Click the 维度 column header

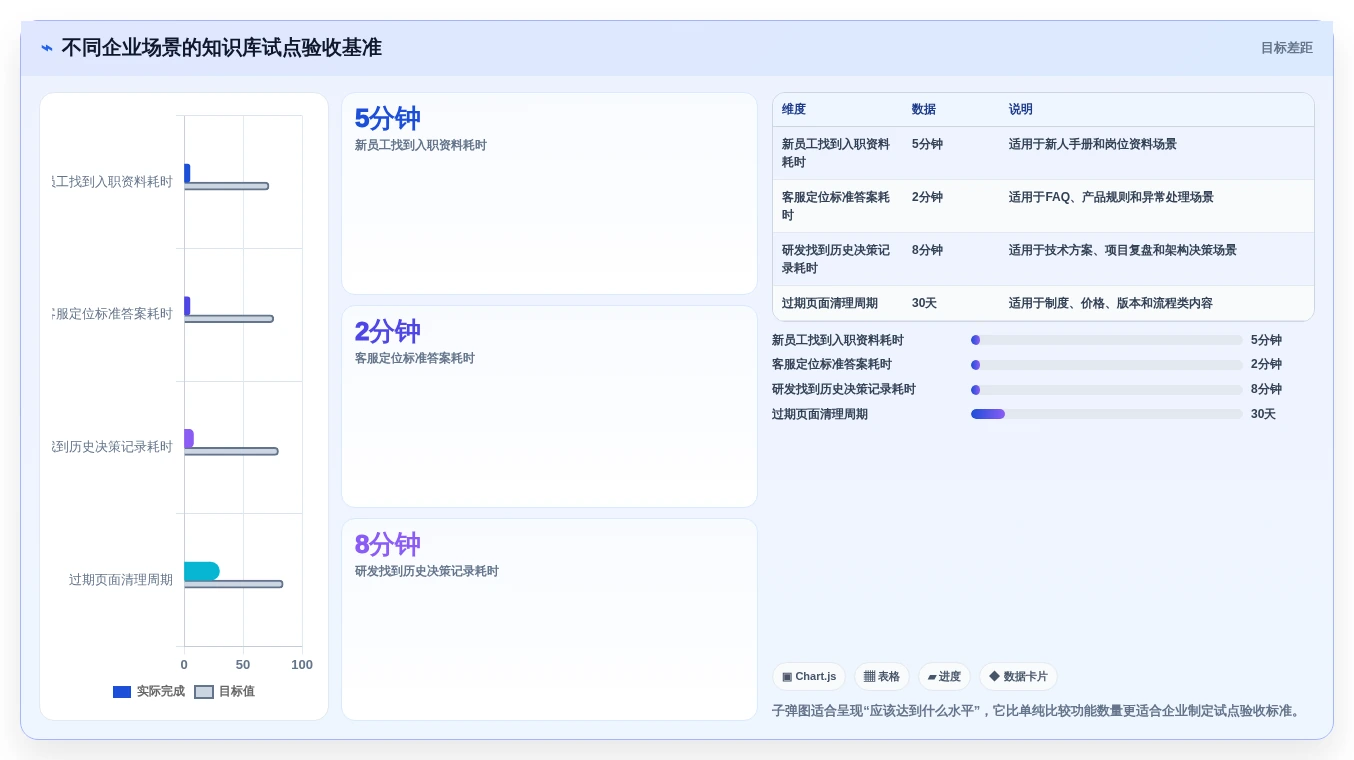(x=794, y=110)
